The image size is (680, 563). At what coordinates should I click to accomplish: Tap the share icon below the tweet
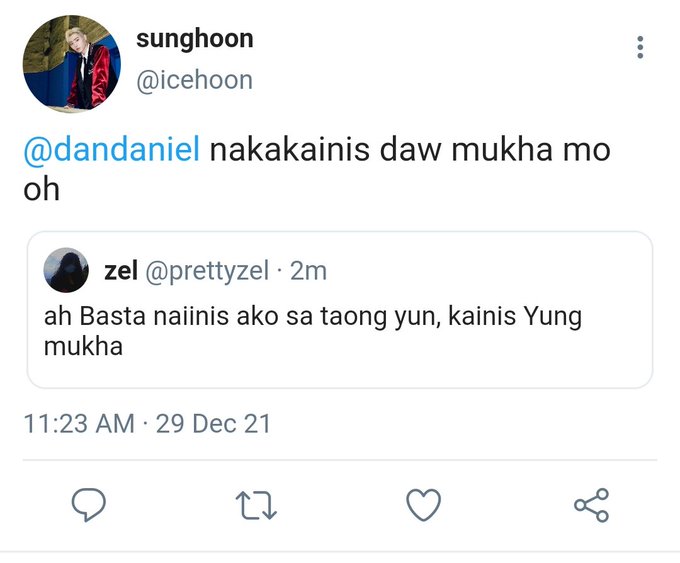point(591,505)
